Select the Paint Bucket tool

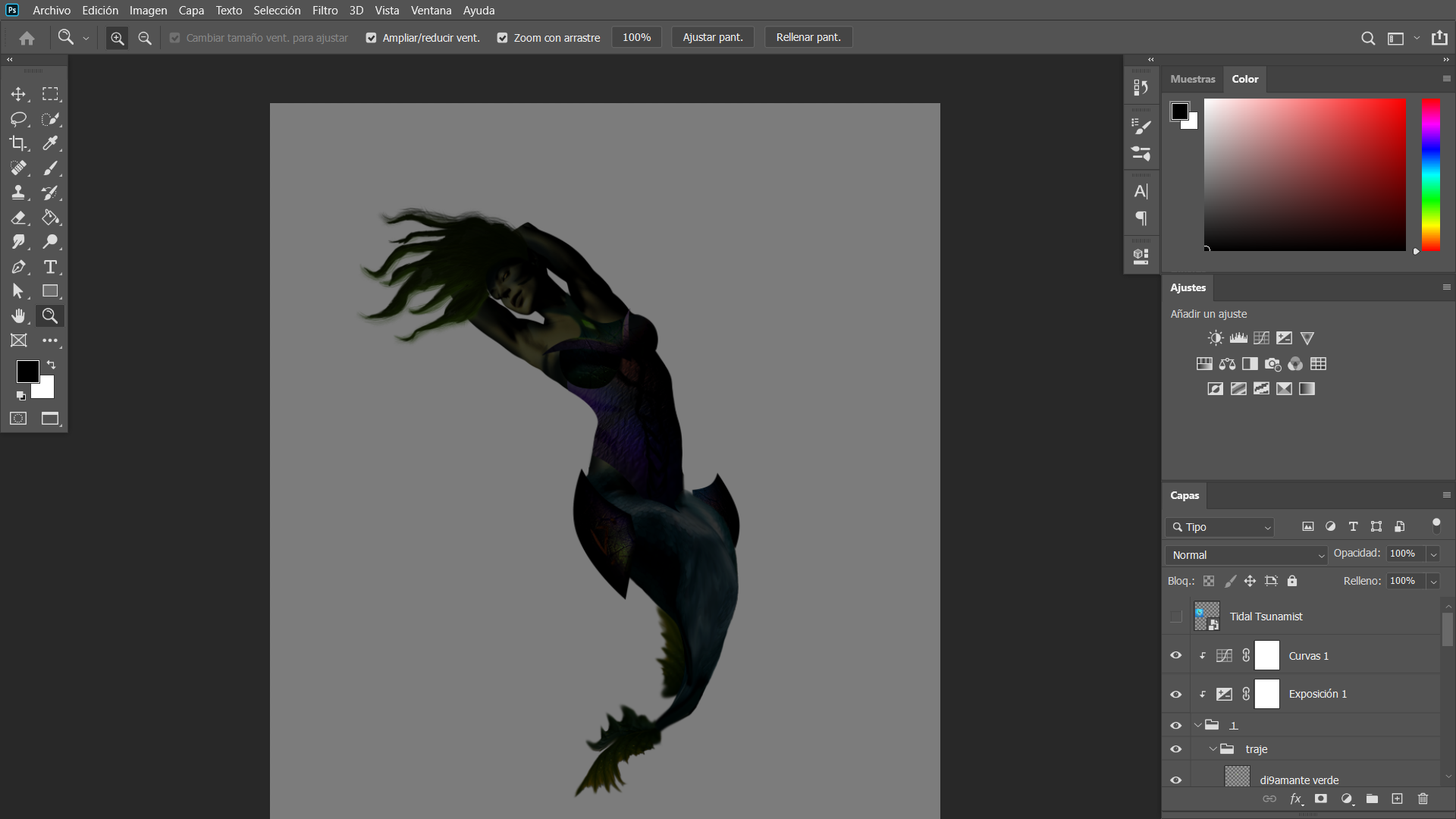coord(50,218)
